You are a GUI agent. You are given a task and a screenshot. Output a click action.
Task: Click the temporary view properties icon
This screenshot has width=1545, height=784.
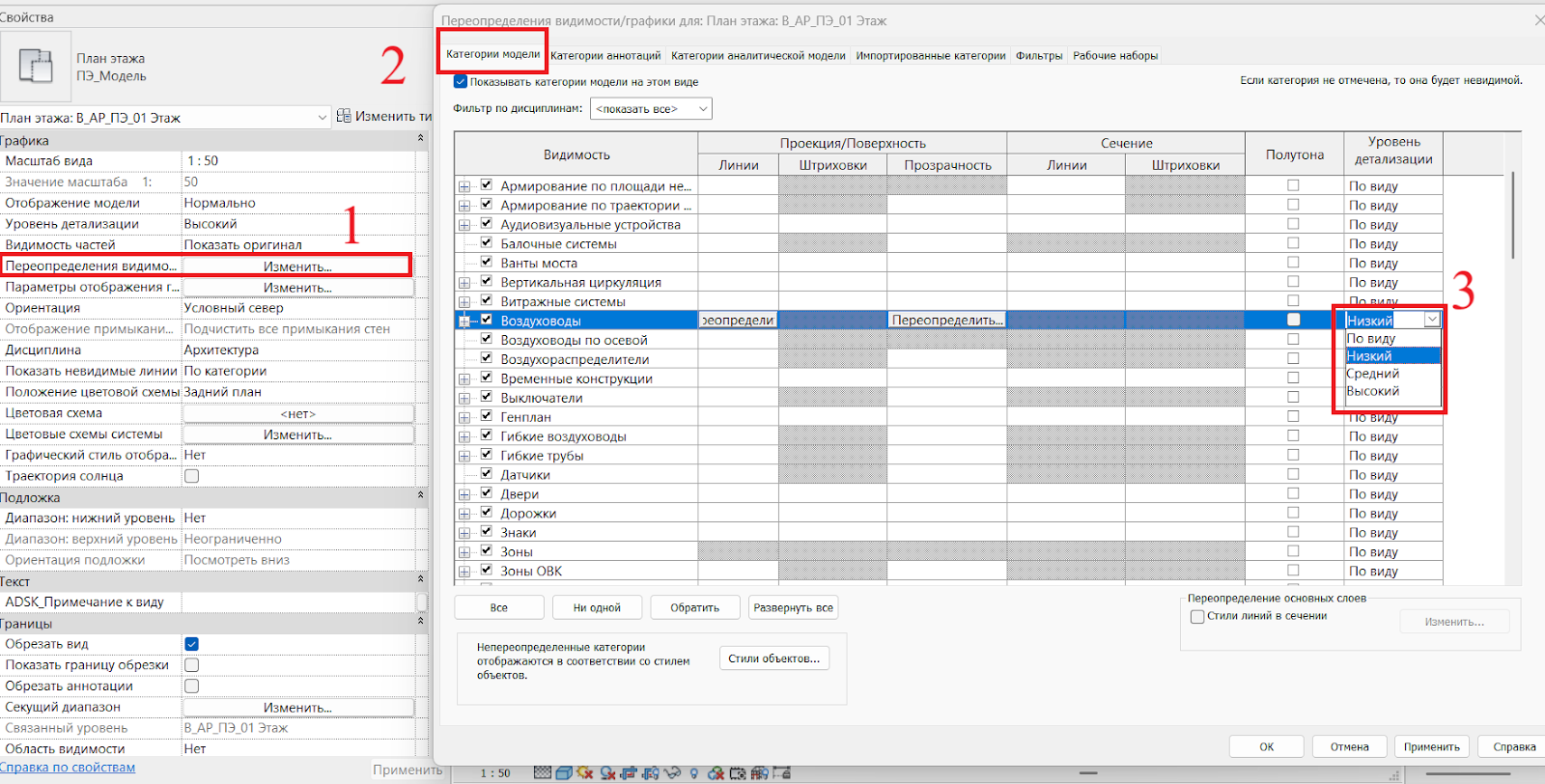click(738, 773)
